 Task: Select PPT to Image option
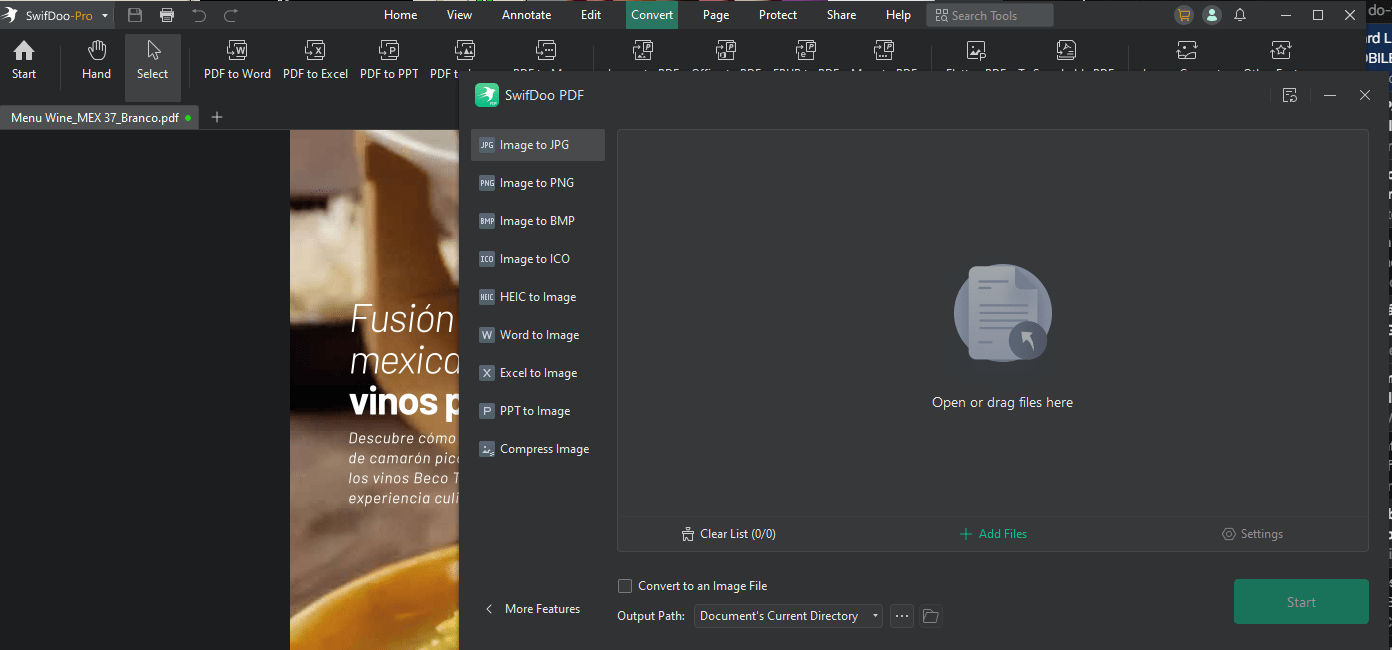pos(538,411)
